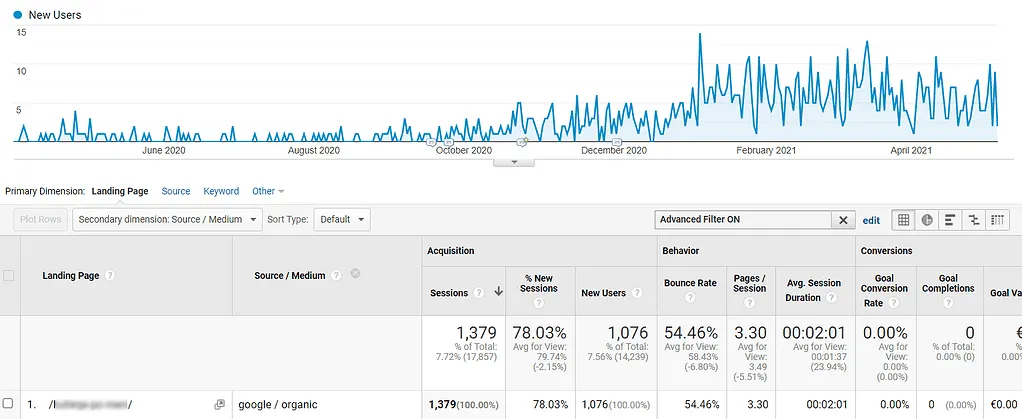Click the New Users legend dot
Image resolution: width=1022 pixels, height=419 pixels.
pyautogui.click(x=18, y=14)
